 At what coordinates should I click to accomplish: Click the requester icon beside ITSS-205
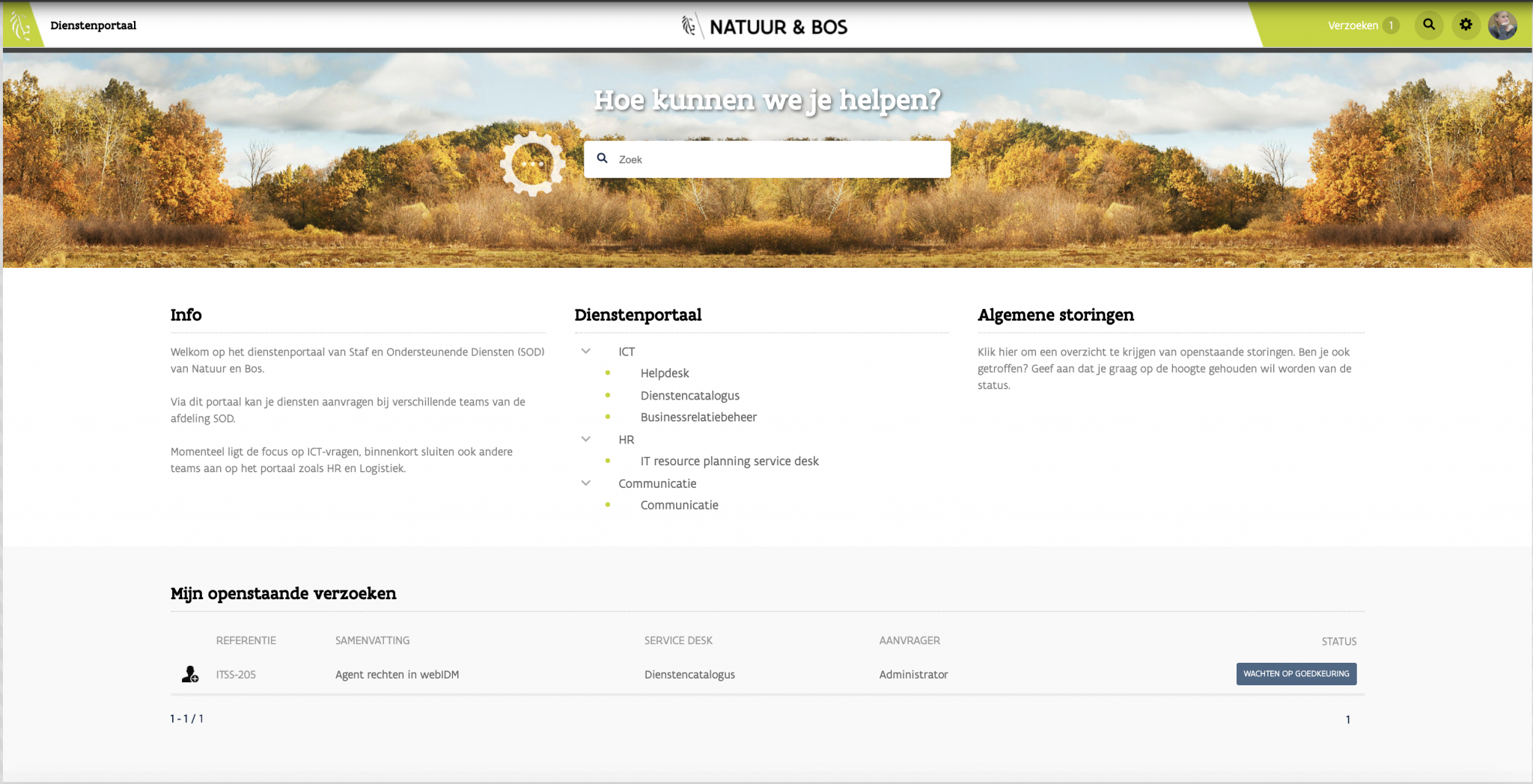pyautogui.click(x=189, y=674)
